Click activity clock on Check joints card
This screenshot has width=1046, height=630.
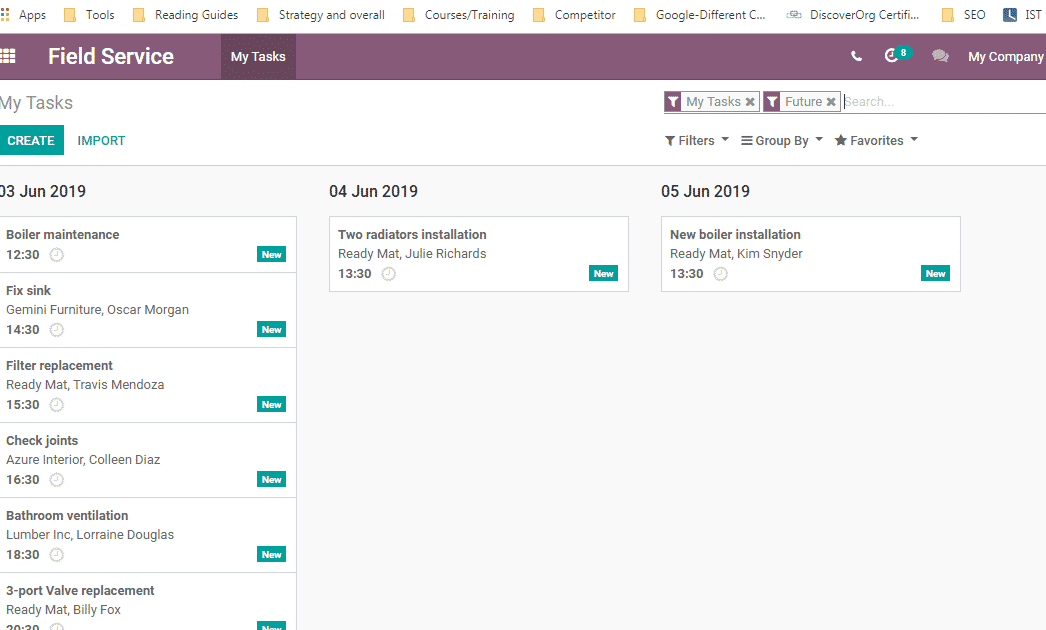point(57,480)
